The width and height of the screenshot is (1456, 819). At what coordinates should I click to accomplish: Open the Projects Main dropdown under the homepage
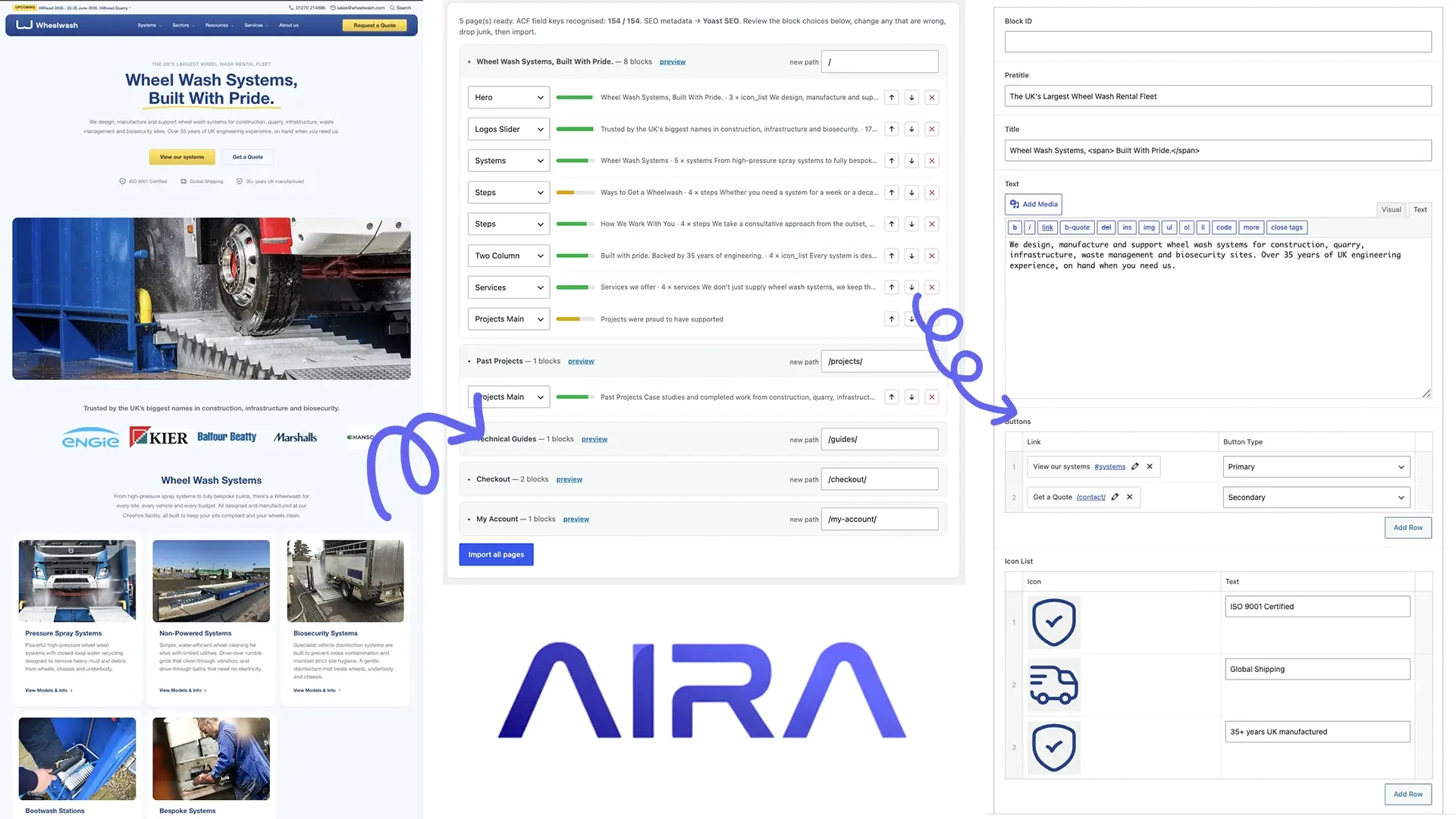[509, 319]
